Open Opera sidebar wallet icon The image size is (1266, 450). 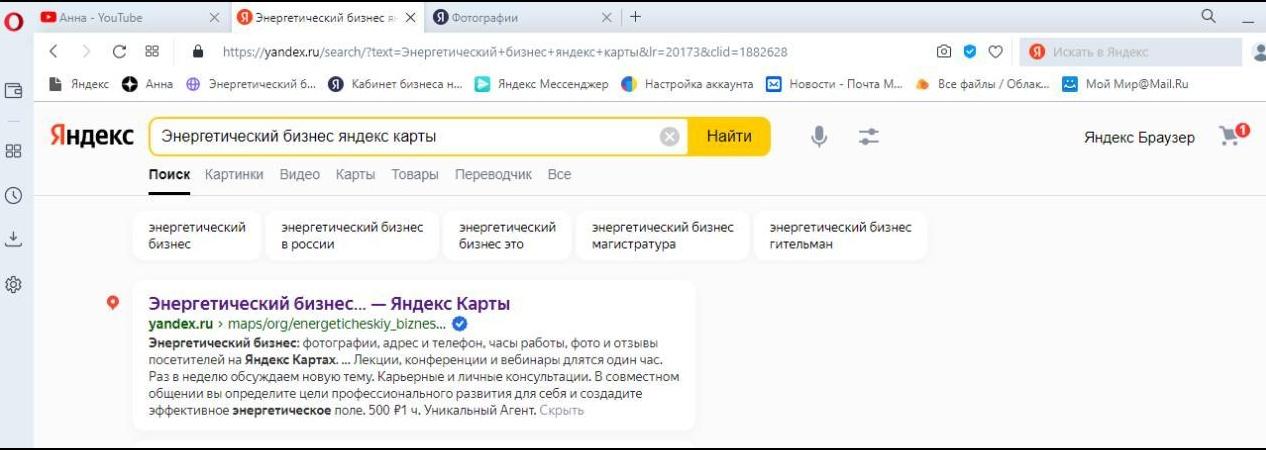(x=14, y=90)
